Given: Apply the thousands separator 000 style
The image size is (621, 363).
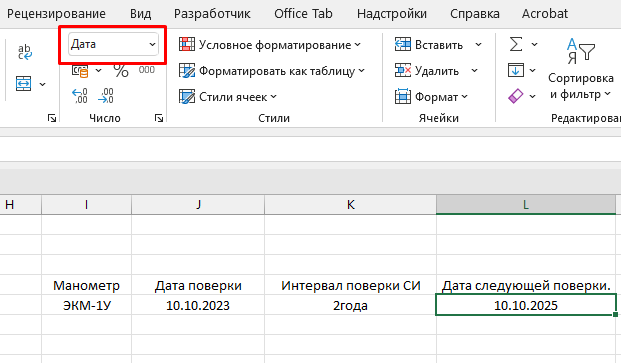Looking at the screenshot, I should (x=146, y=70).
